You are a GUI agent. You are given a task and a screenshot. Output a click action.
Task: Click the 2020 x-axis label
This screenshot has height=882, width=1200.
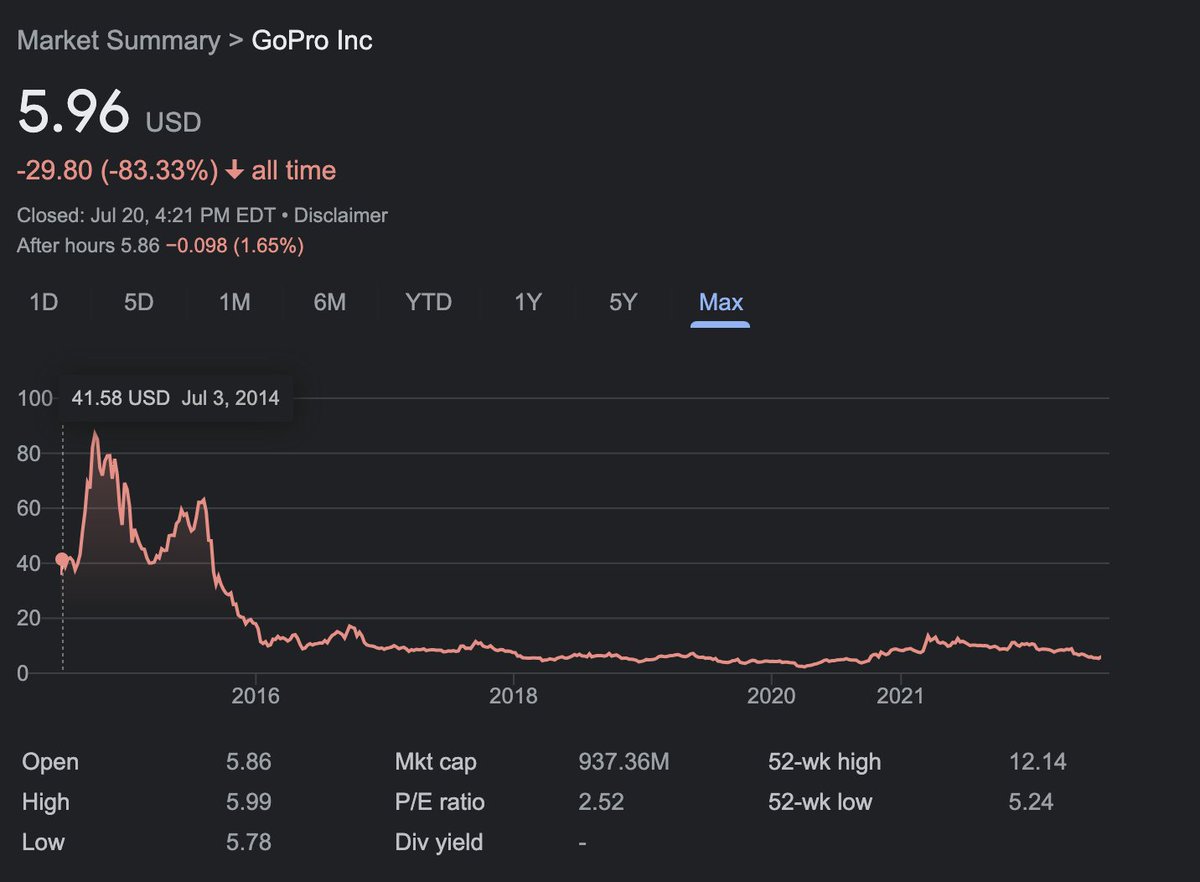click(771, 695)
